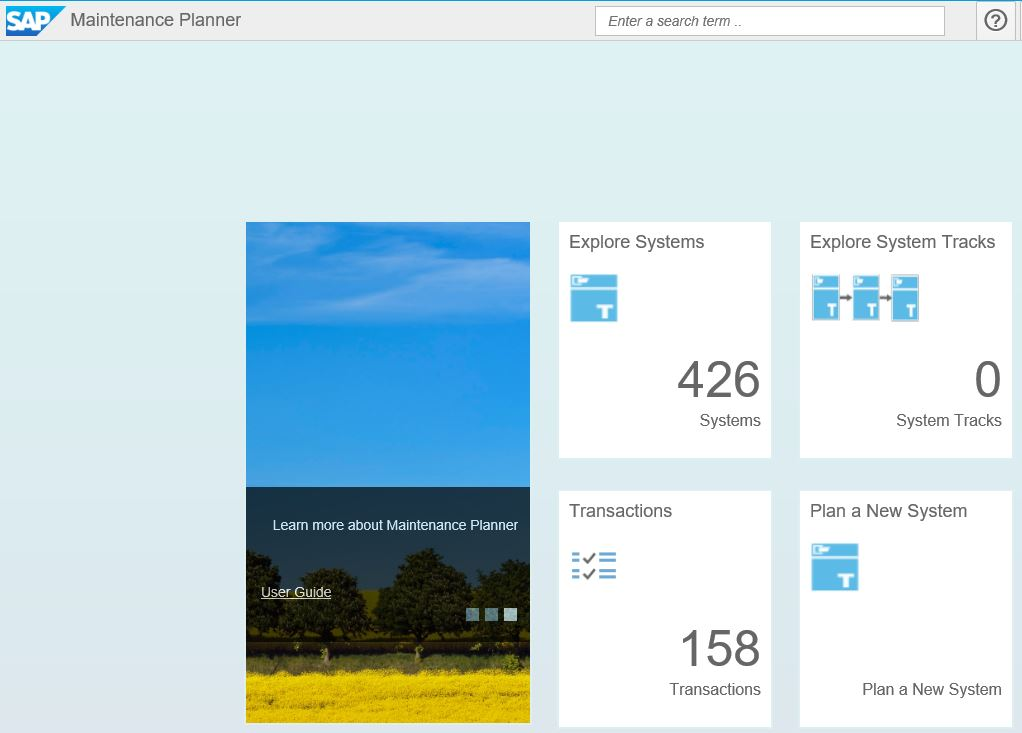The width and height of the screenshot is (1022, 733).
Task: Open the help question mark icon
Action: click(995, 21)
